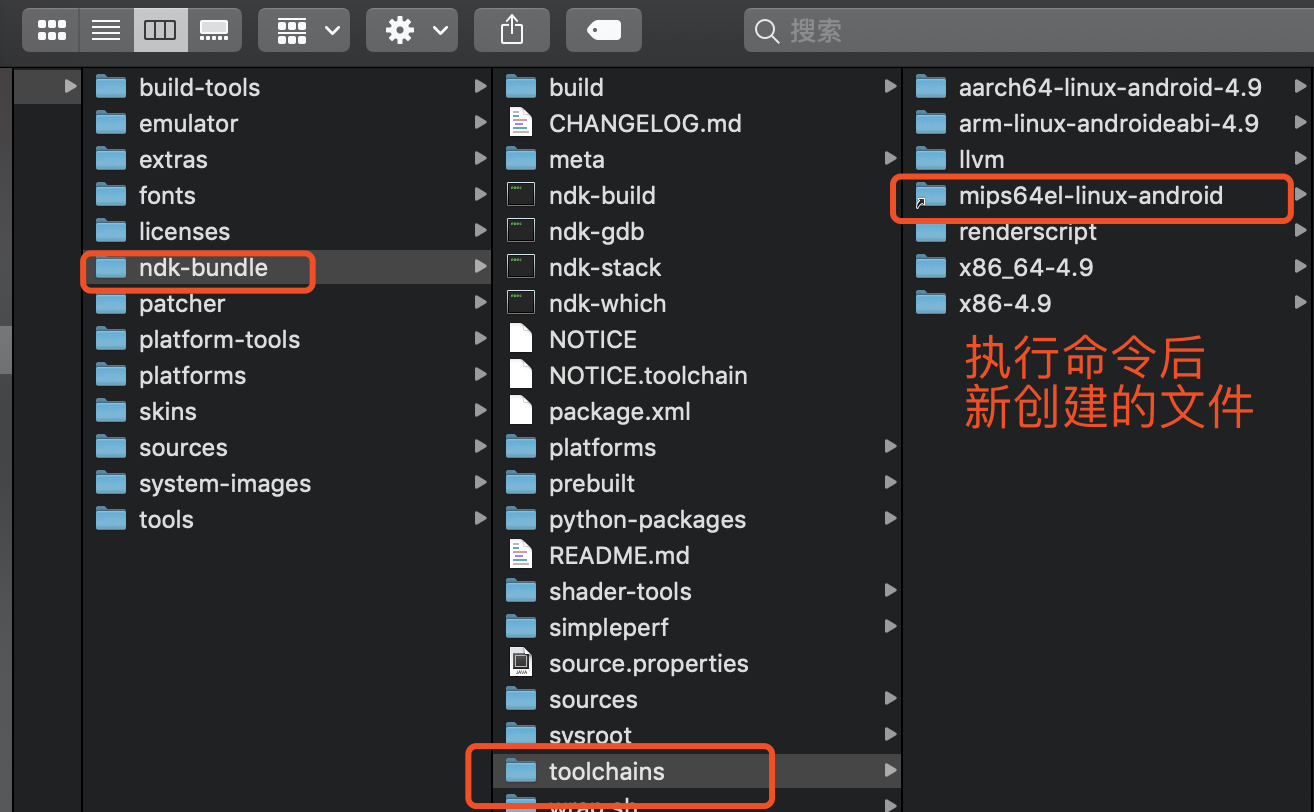Open the Share menu from the toolbar
The image size is (1314, 812).
(511, 30)
